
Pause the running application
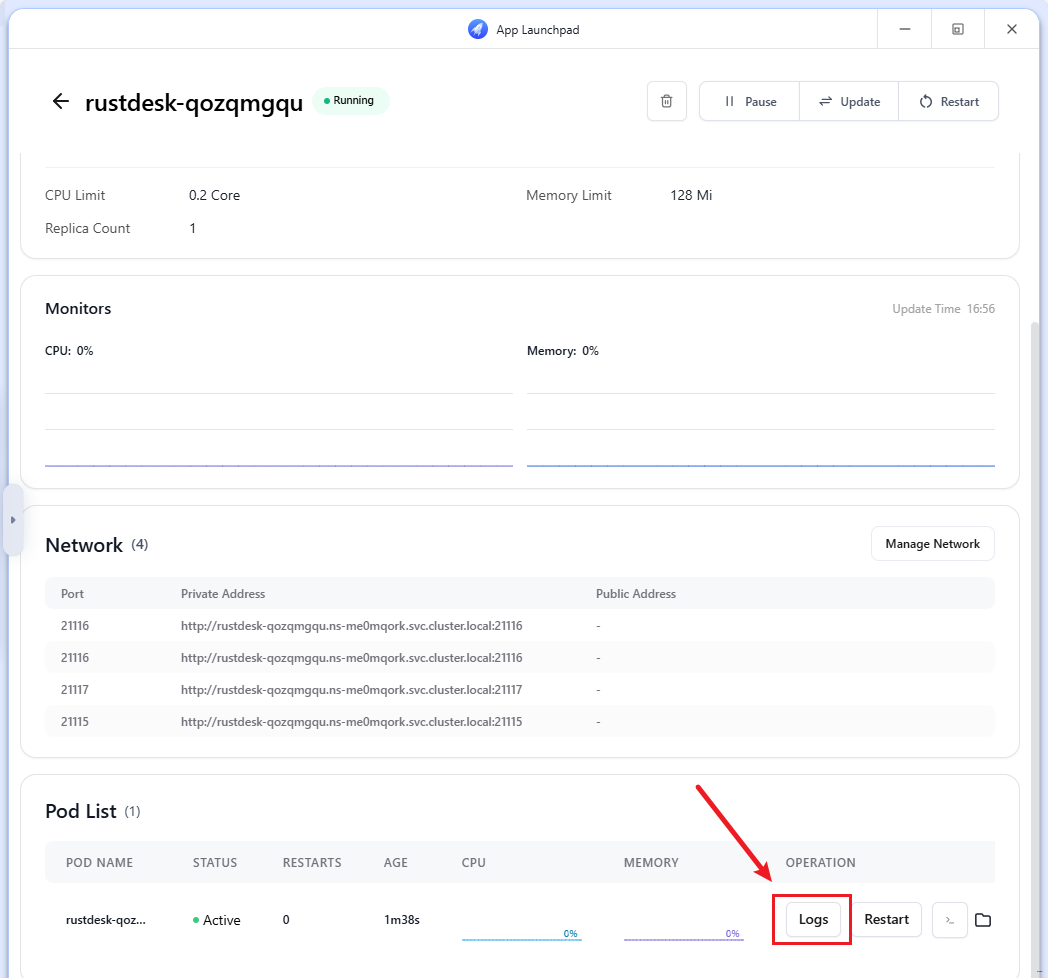(750, 101)
